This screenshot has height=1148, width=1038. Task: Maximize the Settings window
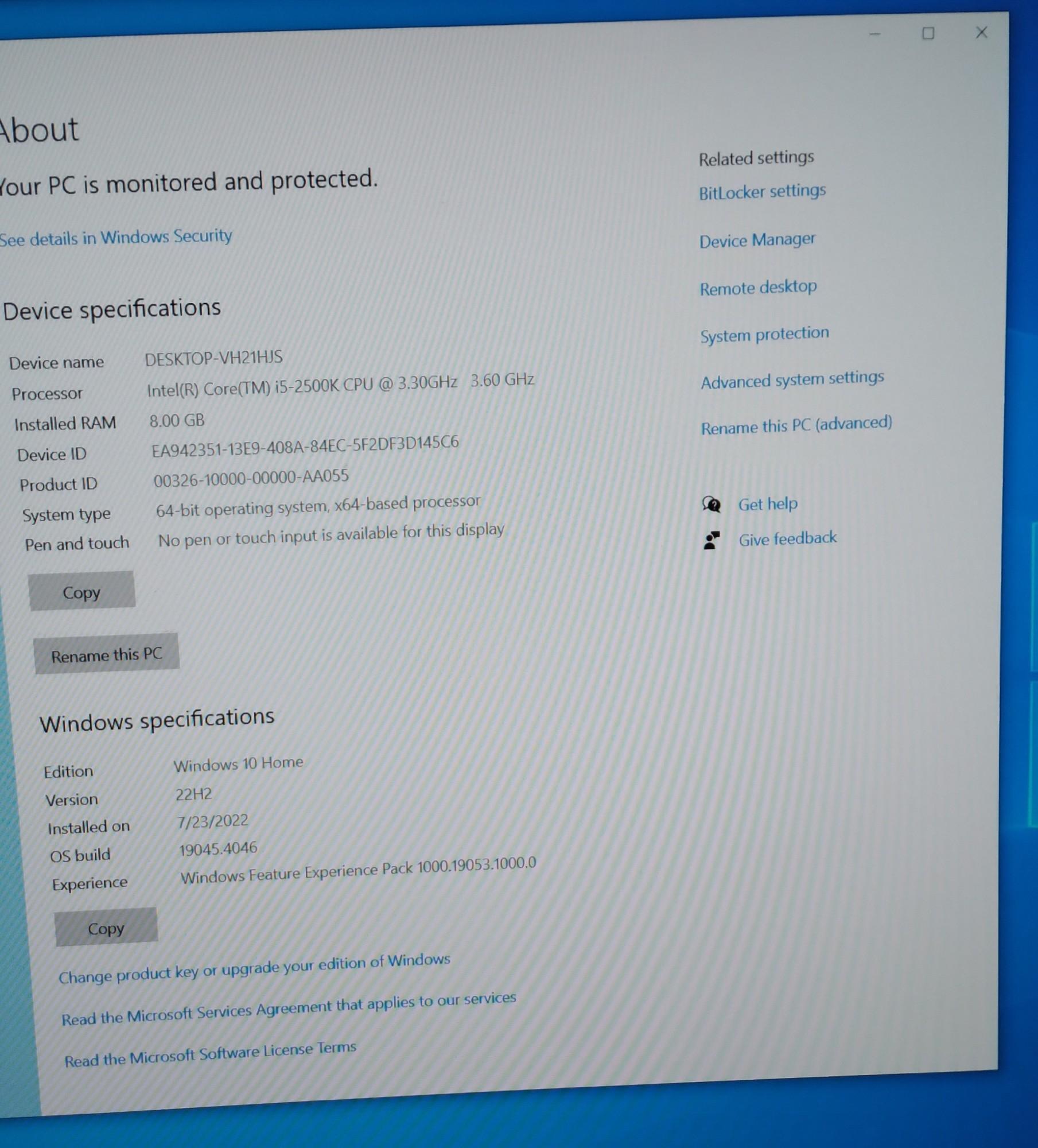[x=928, y=33]
